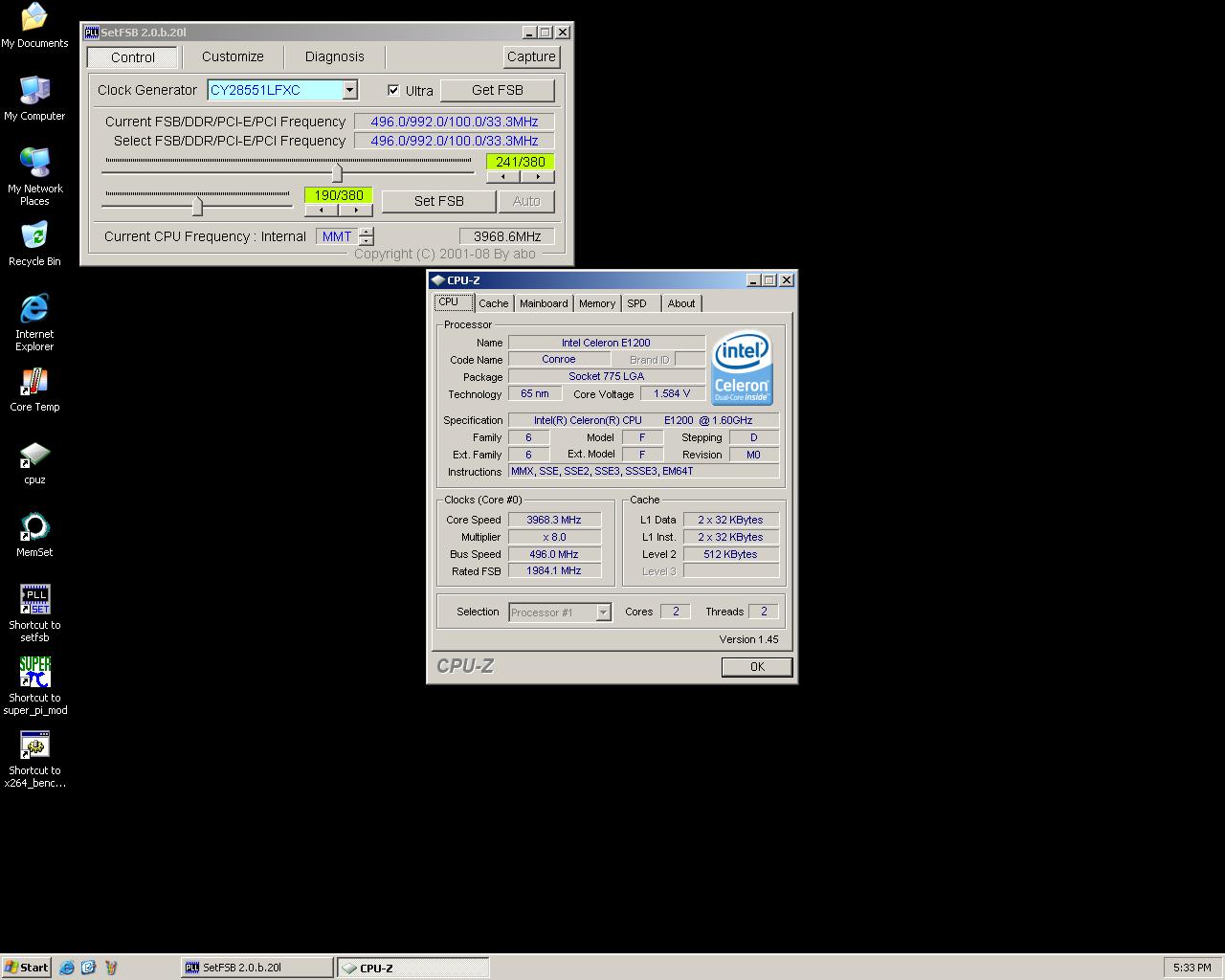This screenshot has width=1225, height=980.
Task: Click the Package value Socket 775 LGA
Action: click(606, 376)
